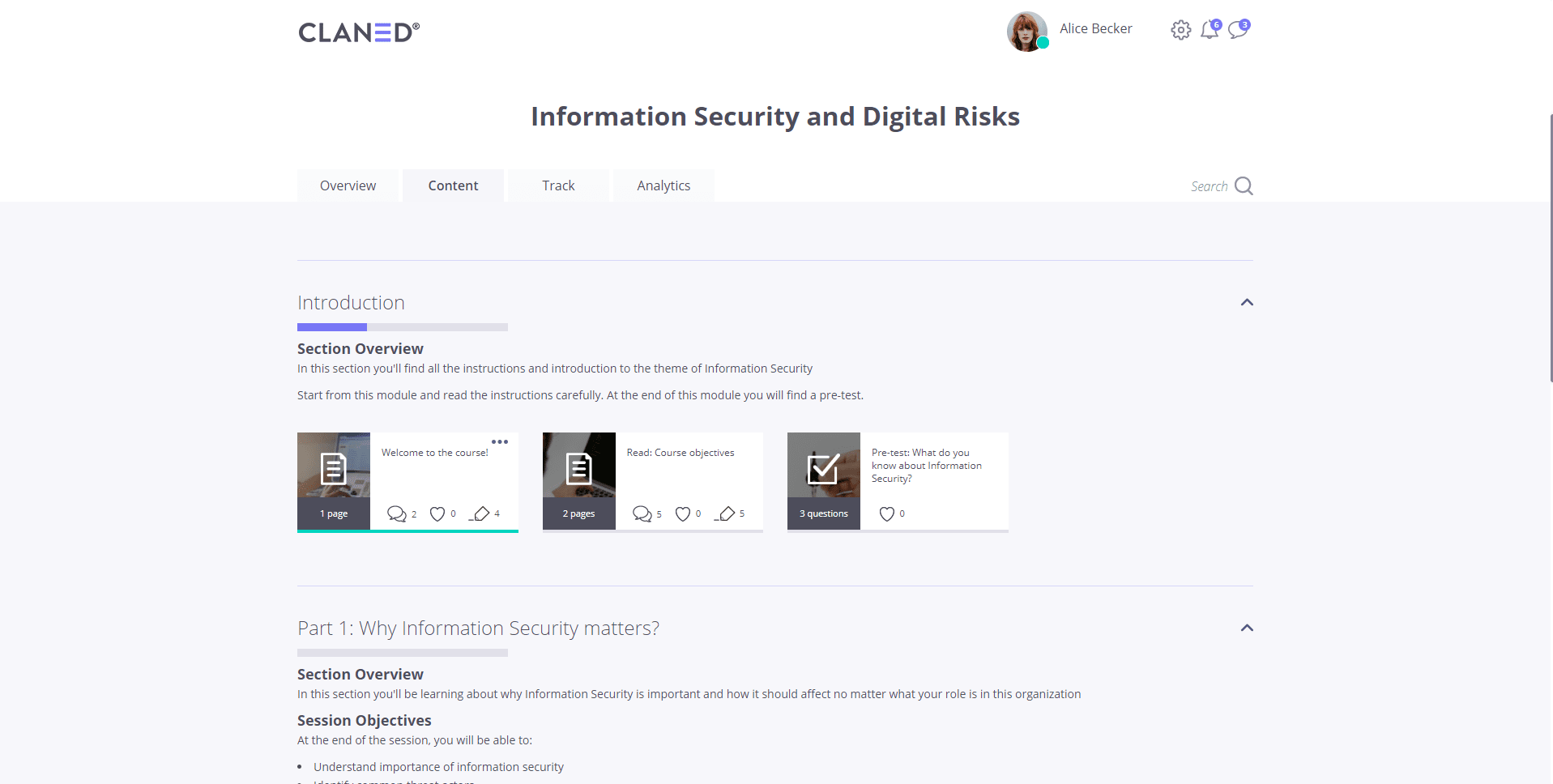1553x784 pixels.
Task: Switch to the Track tab
Action: point(557,185)
